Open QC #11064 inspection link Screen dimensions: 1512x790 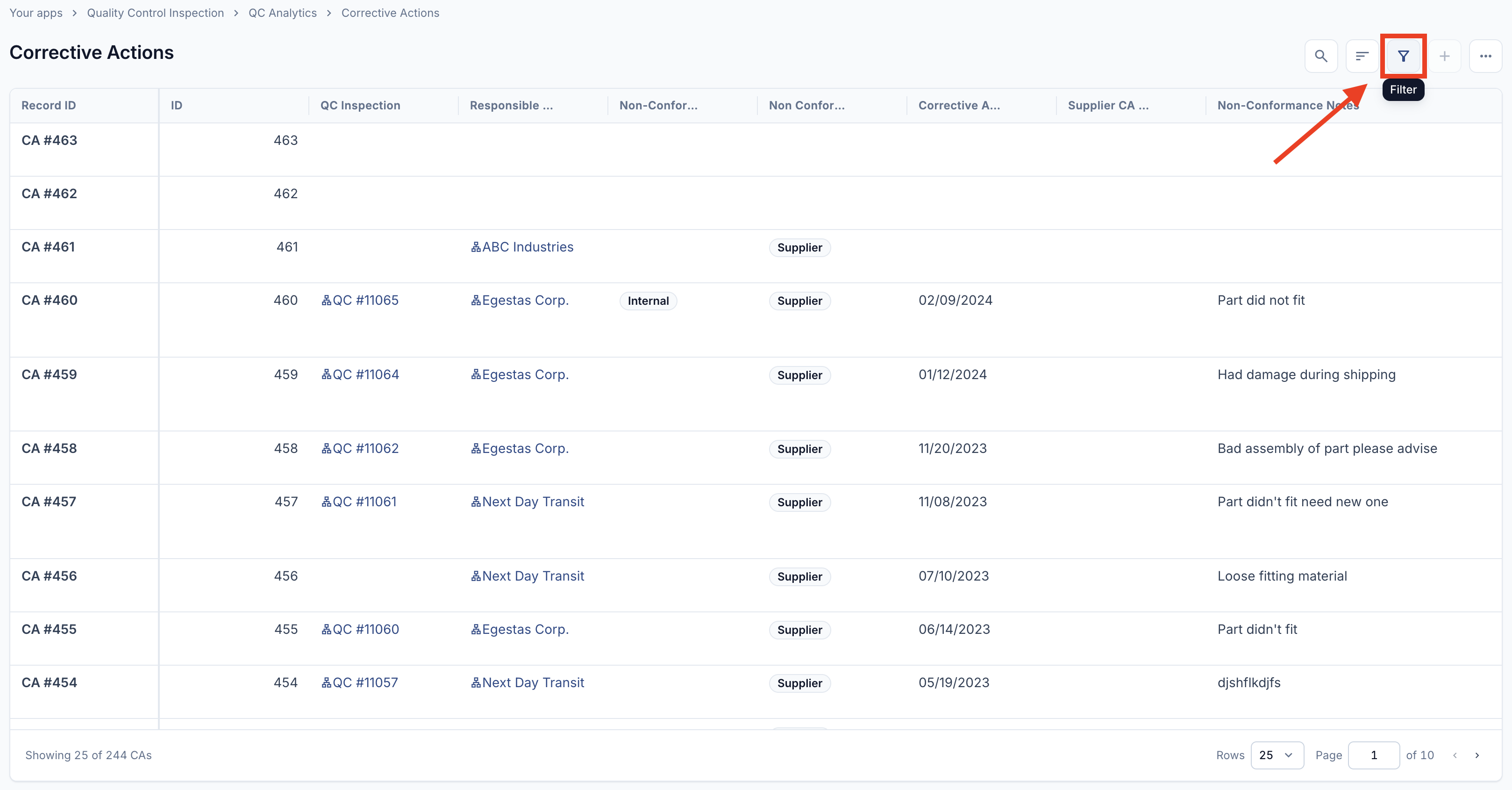pyautogui.click(x=360, y=375)
